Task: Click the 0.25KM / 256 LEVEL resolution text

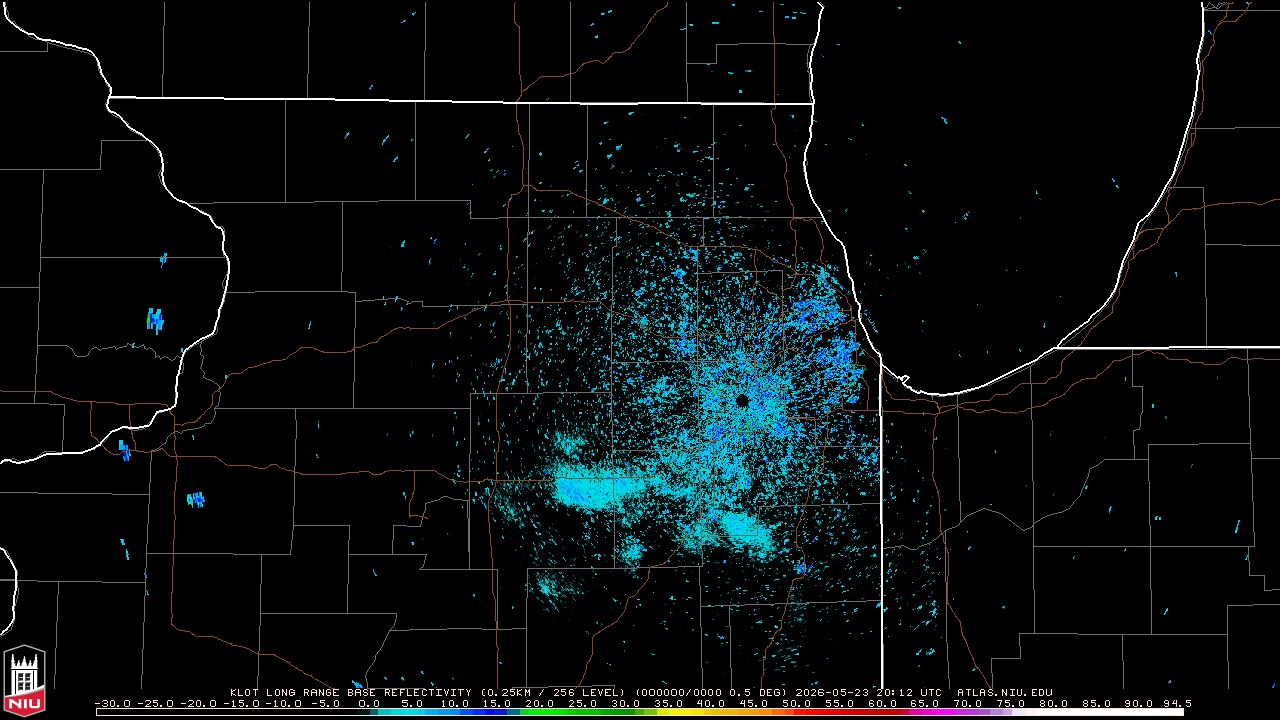Action: pos(553,692)
